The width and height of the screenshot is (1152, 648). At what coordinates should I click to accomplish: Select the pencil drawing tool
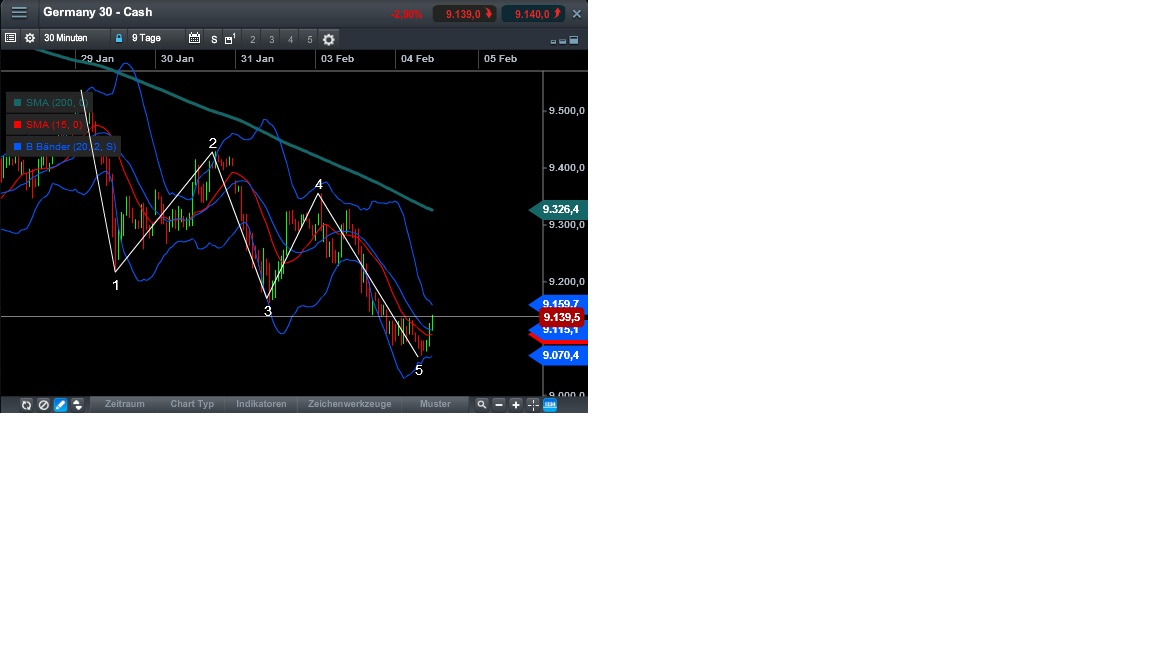coord(59,404)
